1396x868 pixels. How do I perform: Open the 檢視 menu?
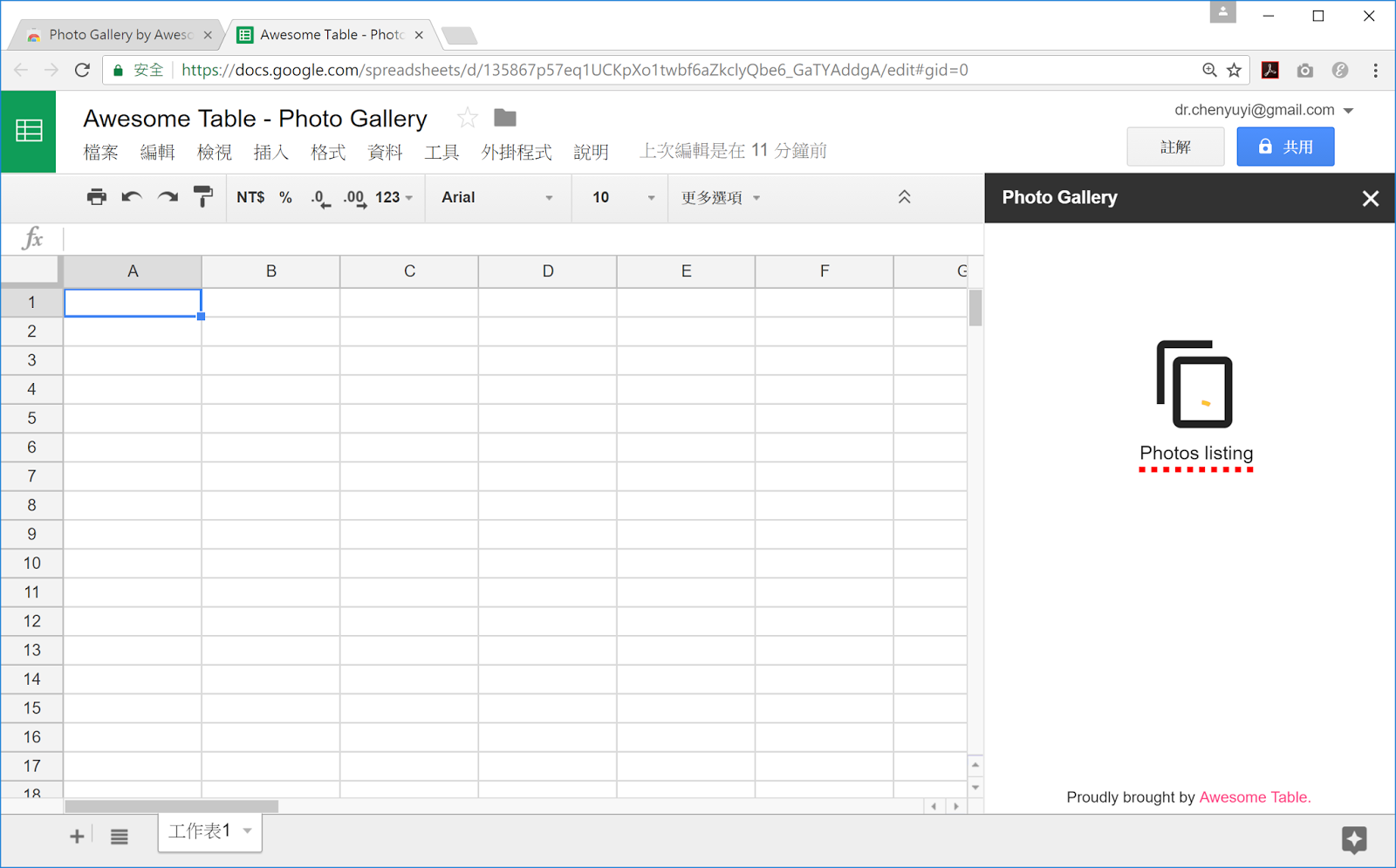click(x=215, y=152)
